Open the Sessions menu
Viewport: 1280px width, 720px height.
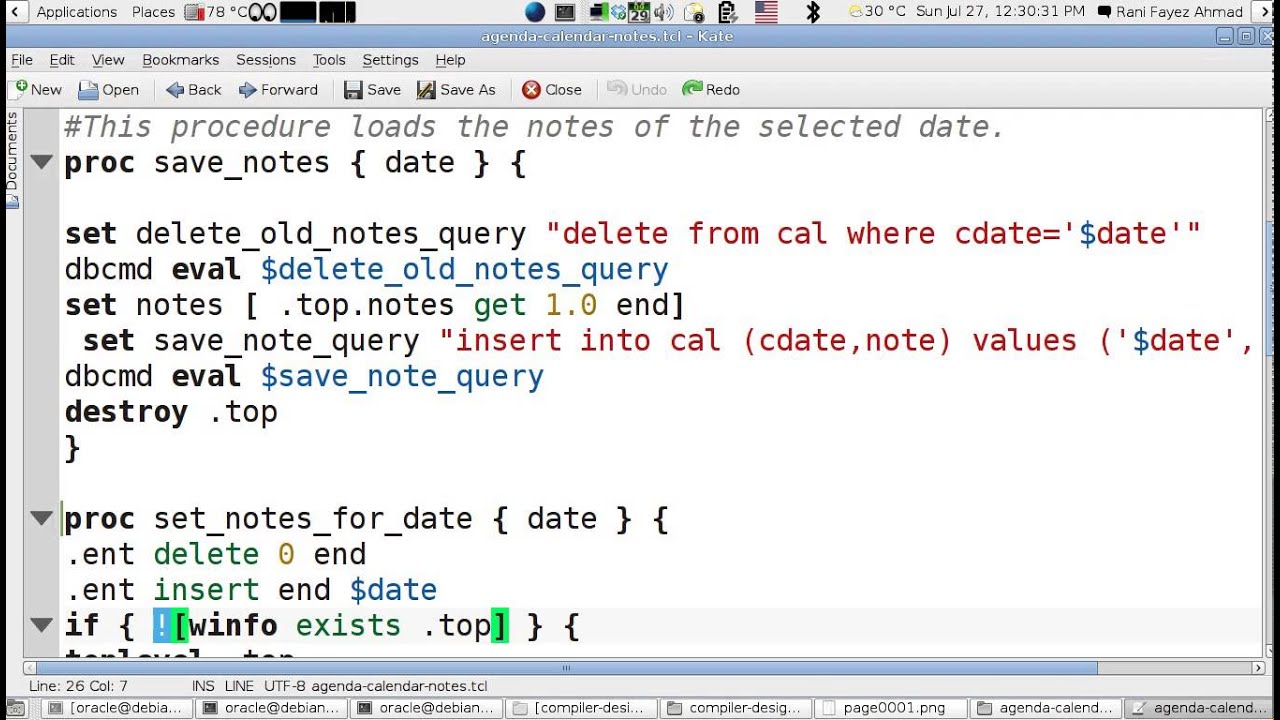[266, 60]
